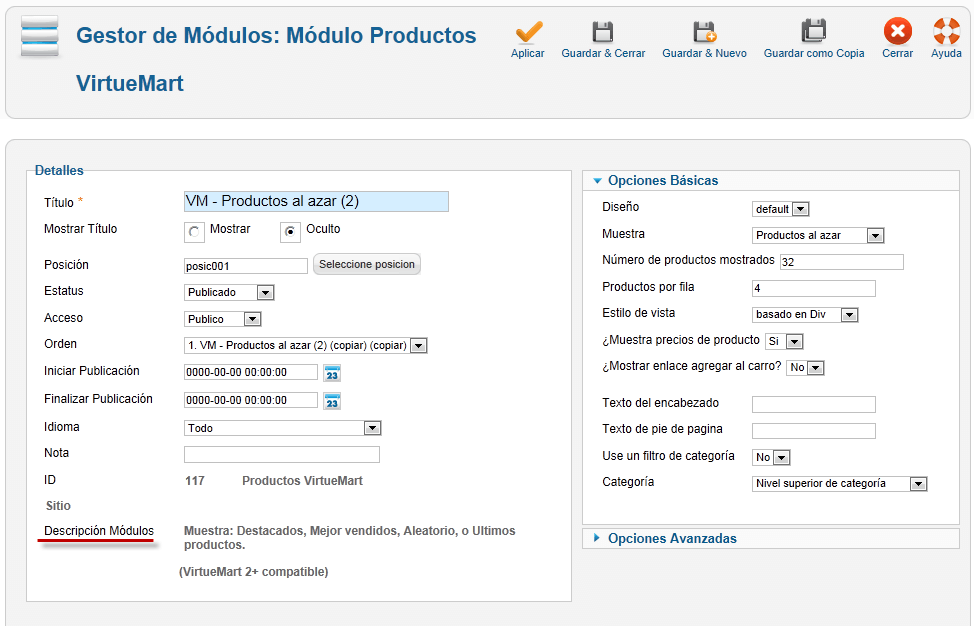Click the Guardar & Cerrar label
The image size is (974, 626).
pyautogui.click(x=603, y=53)
